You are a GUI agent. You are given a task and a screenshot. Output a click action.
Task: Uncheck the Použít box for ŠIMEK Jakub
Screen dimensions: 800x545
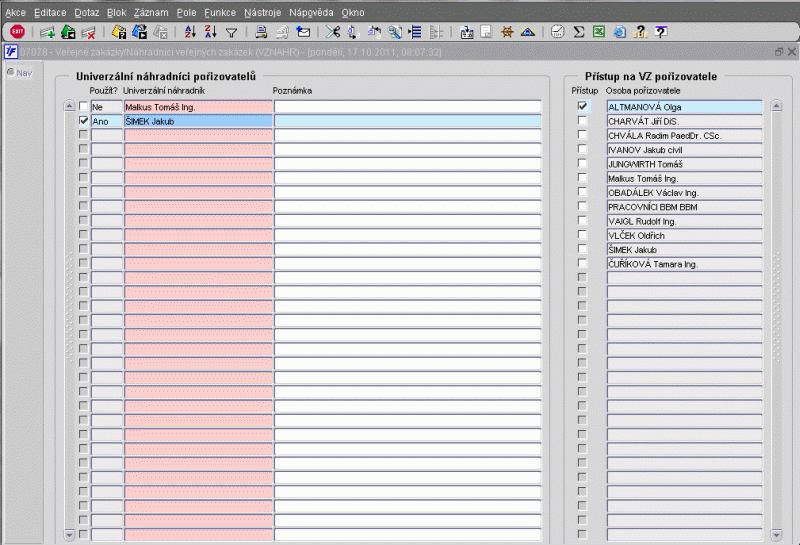click(x=84, y=120)
